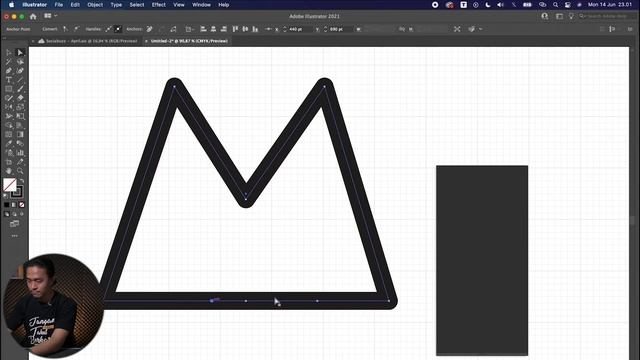This screenshot has width=640, height=360.
Task: Set paint to None below swatches
Action: pos(22,205)
